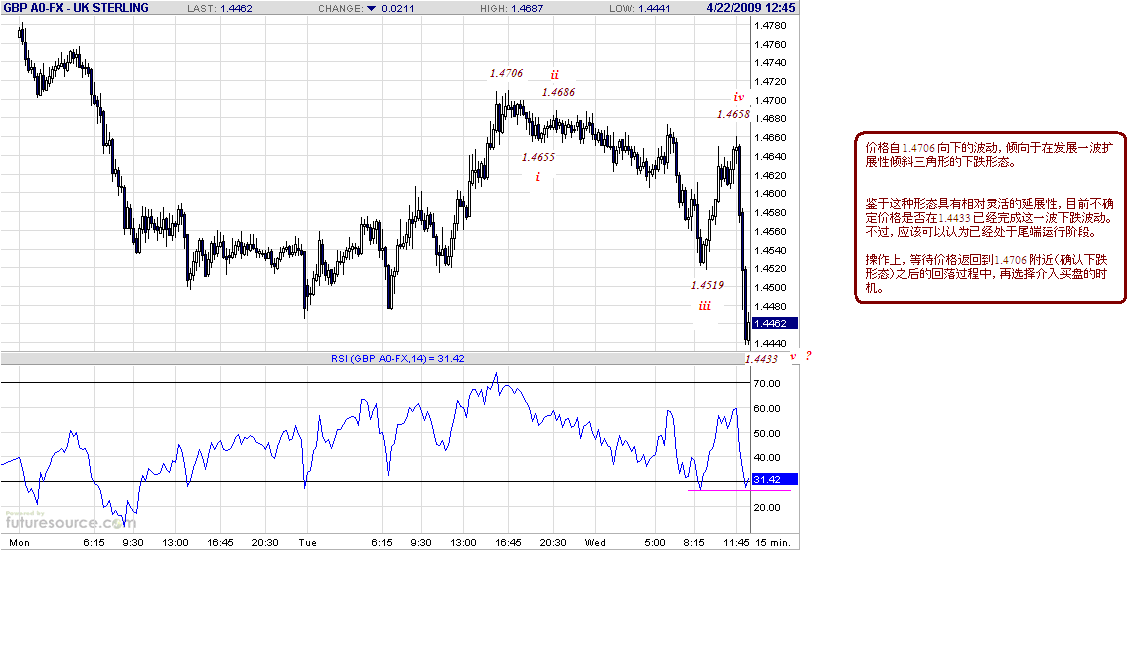The height and width of the screenshot is (671, 1142).
Task: Click the RSI value tag 31.42
Action: click(774, 479)
